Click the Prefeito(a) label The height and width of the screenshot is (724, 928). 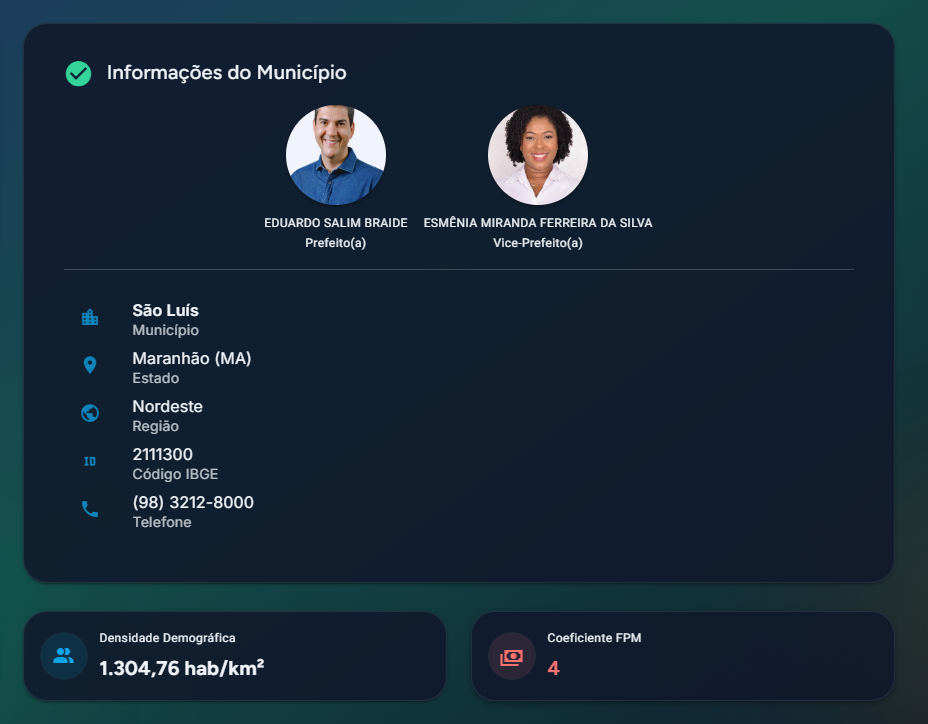[336, 242]
